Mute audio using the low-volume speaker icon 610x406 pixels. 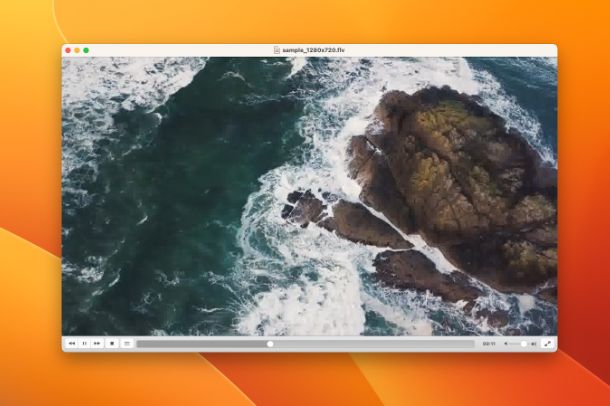(x=506, y=344)
